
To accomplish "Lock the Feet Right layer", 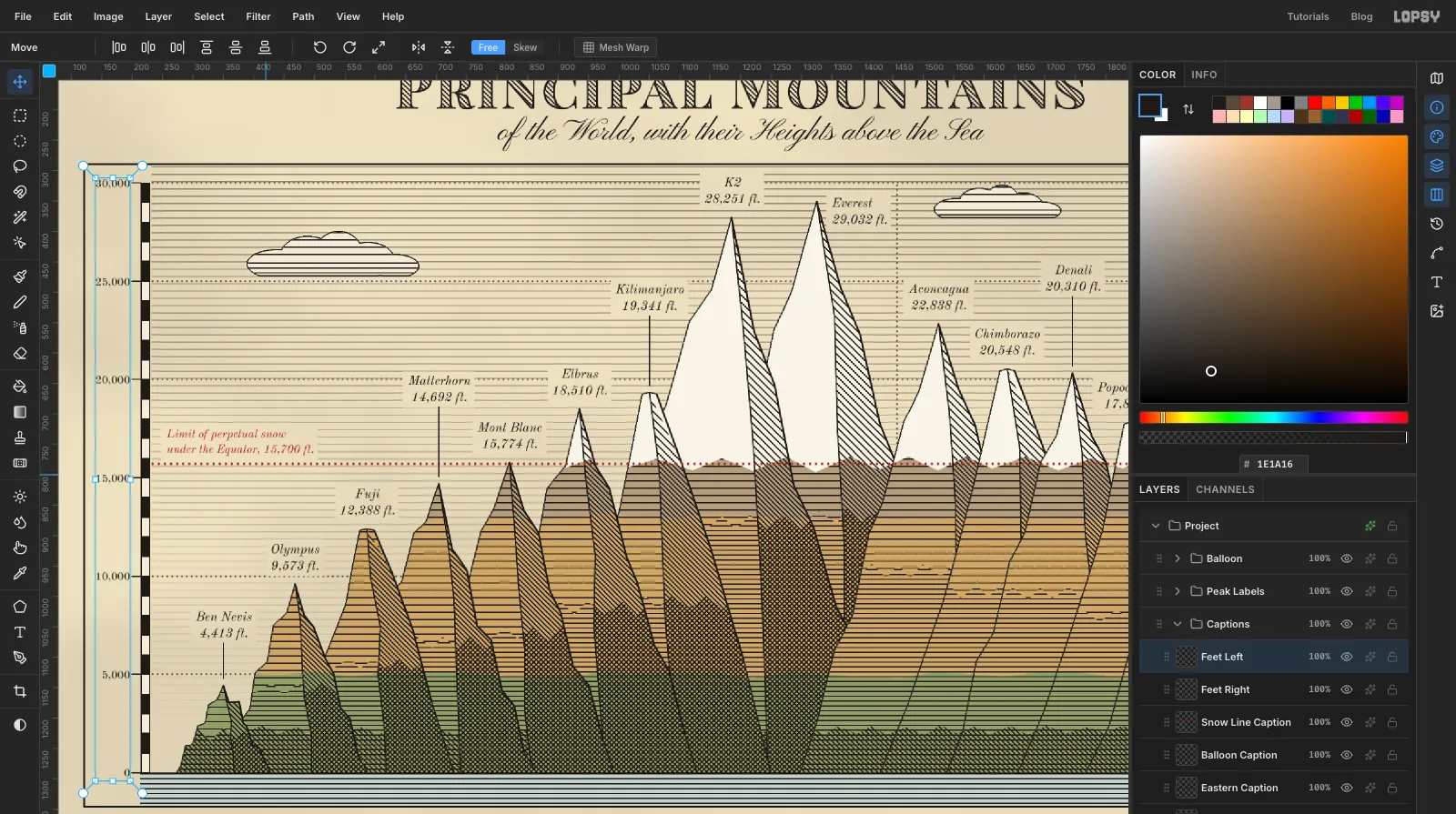I will tap(1392, 689).
